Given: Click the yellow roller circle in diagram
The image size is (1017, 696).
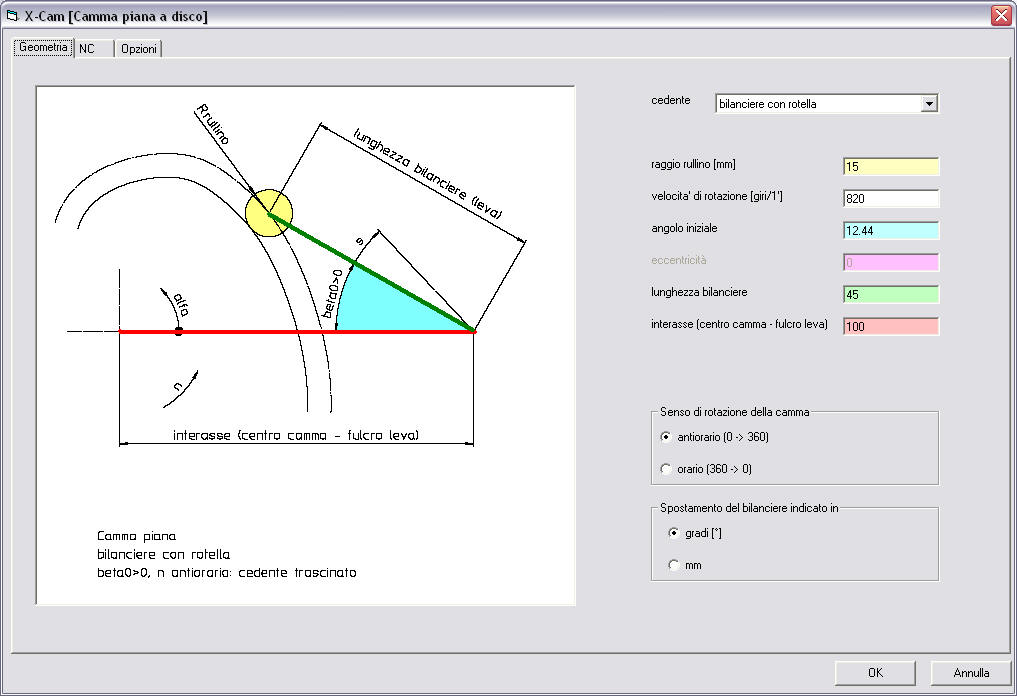Looking at the screenshot, I should [x=269, y=213].
